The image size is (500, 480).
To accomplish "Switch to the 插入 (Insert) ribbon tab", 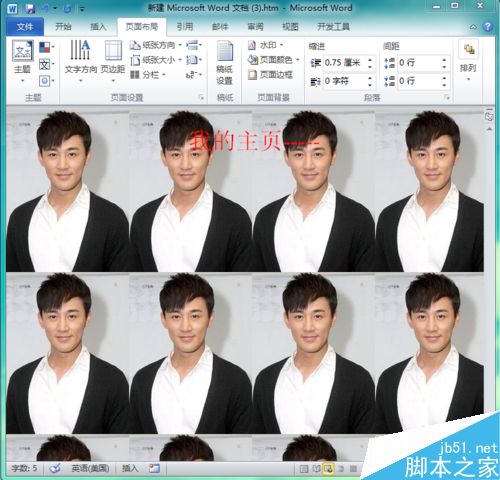I will (98, 27).
